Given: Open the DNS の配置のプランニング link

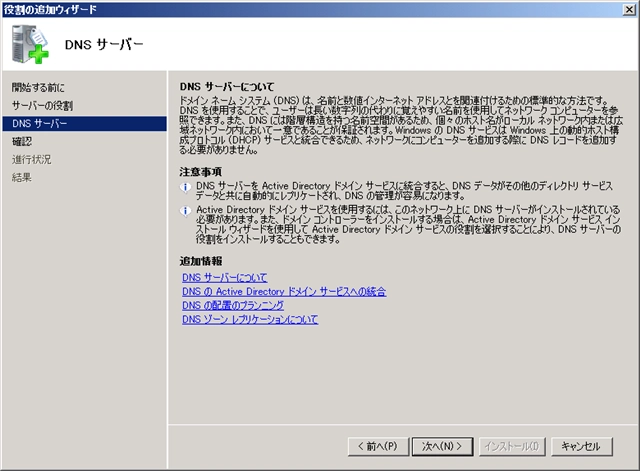Looking at the screenshot, I should coord(233,306).
